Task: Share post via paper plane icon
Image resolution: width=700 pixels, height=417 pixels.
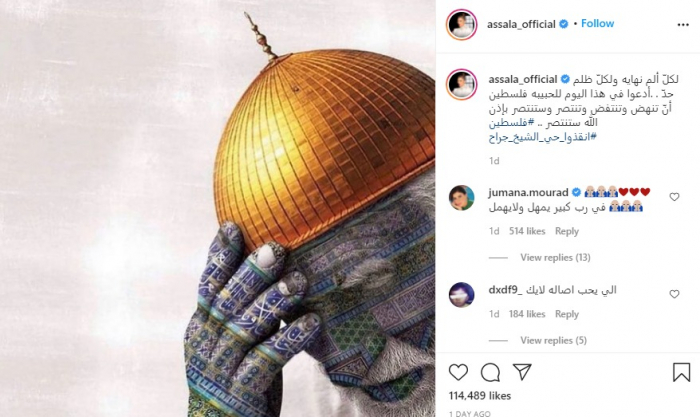Action: 522,372
